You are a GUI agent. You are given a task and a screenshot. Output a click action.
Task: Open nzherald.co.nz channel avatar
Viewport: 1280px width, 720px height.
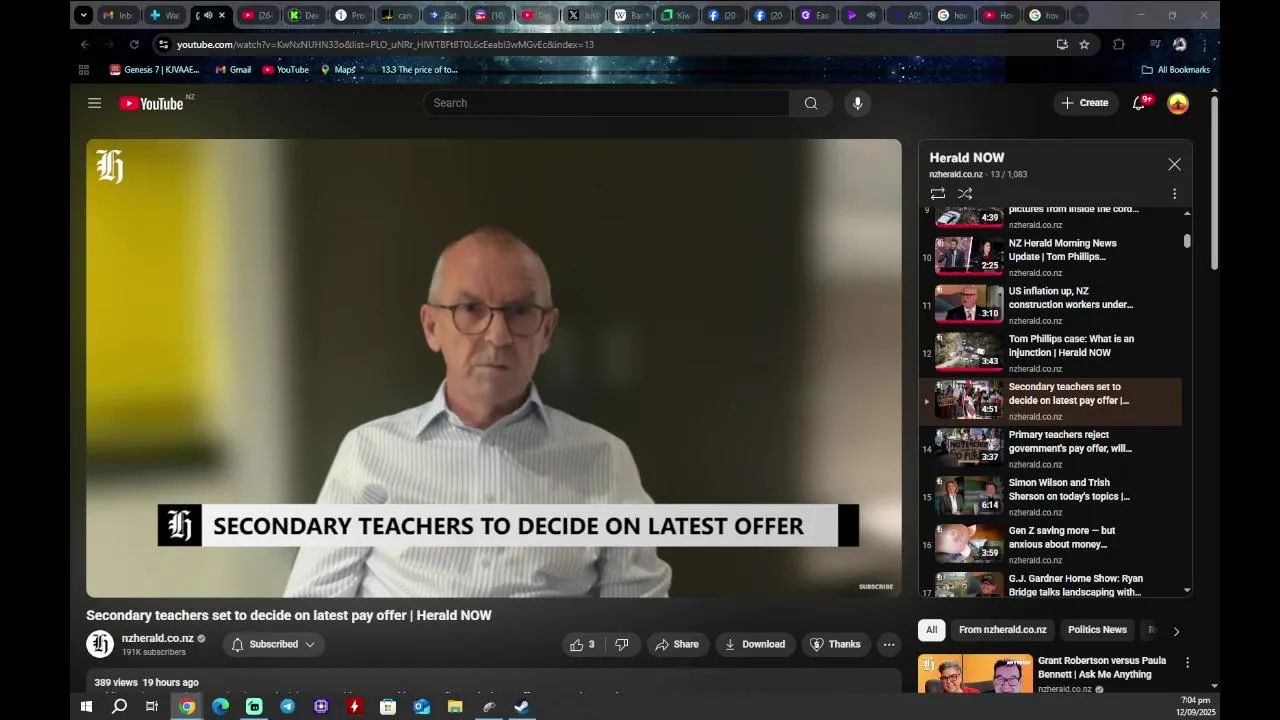[100, 644]
